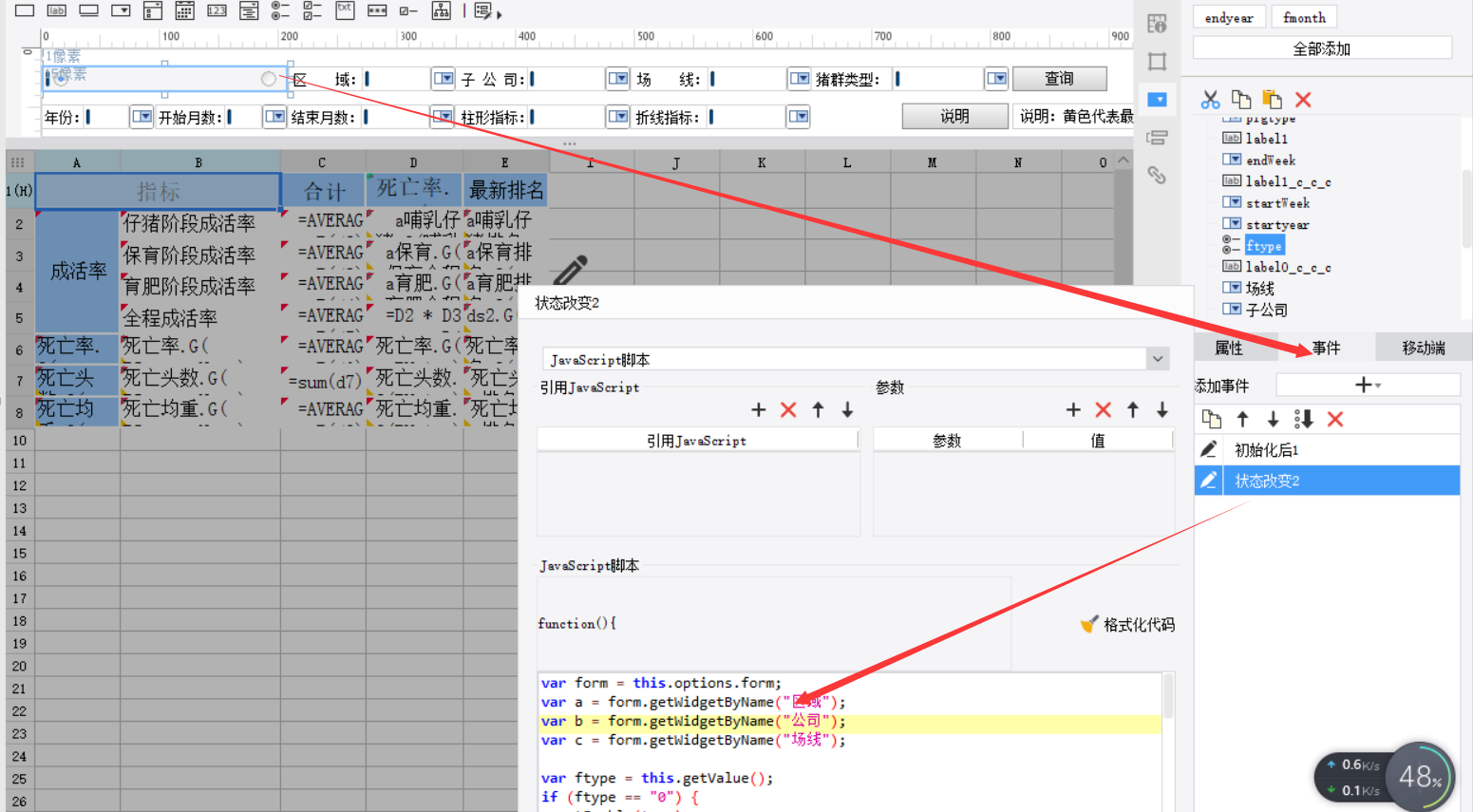
Task: Click the 指标 header cell in the report grid
Action: (x=158, y=191)
